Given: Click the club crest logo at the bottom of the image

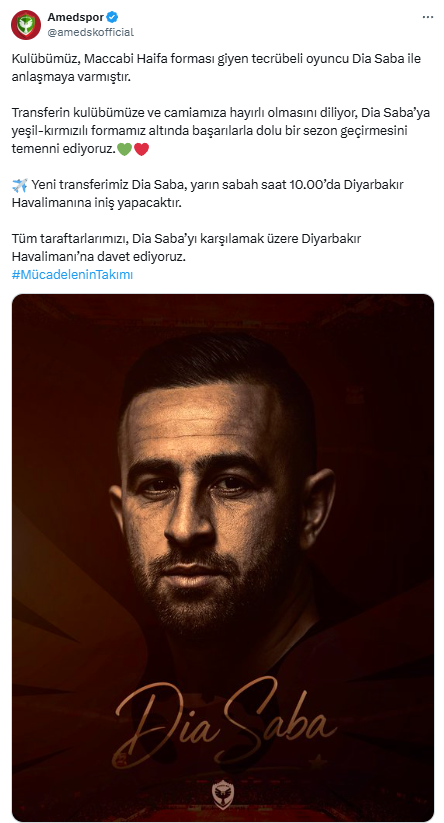Looking at the screenshot, I should (223, 794).
